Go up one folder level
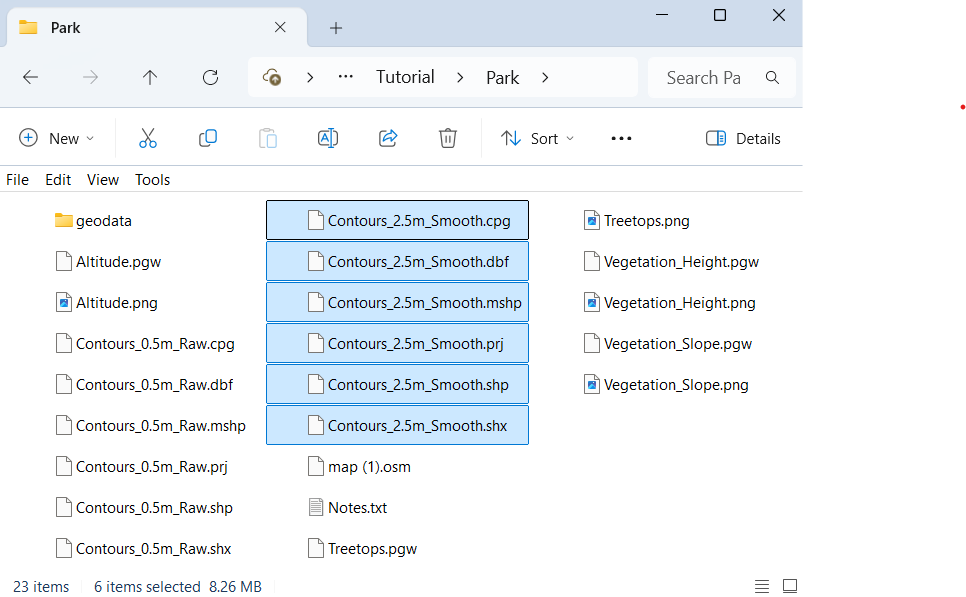 pos(150,78)
